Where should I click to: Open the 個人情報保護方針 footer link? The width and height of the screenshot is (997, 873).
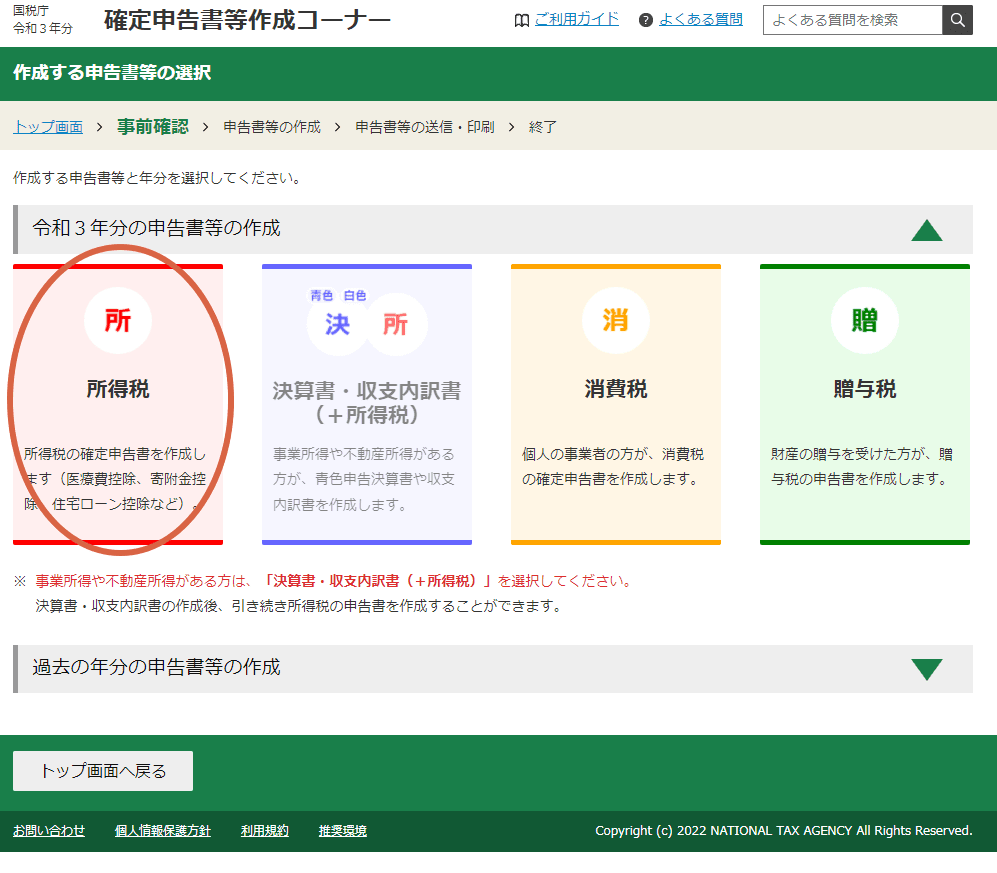point(163,830)
